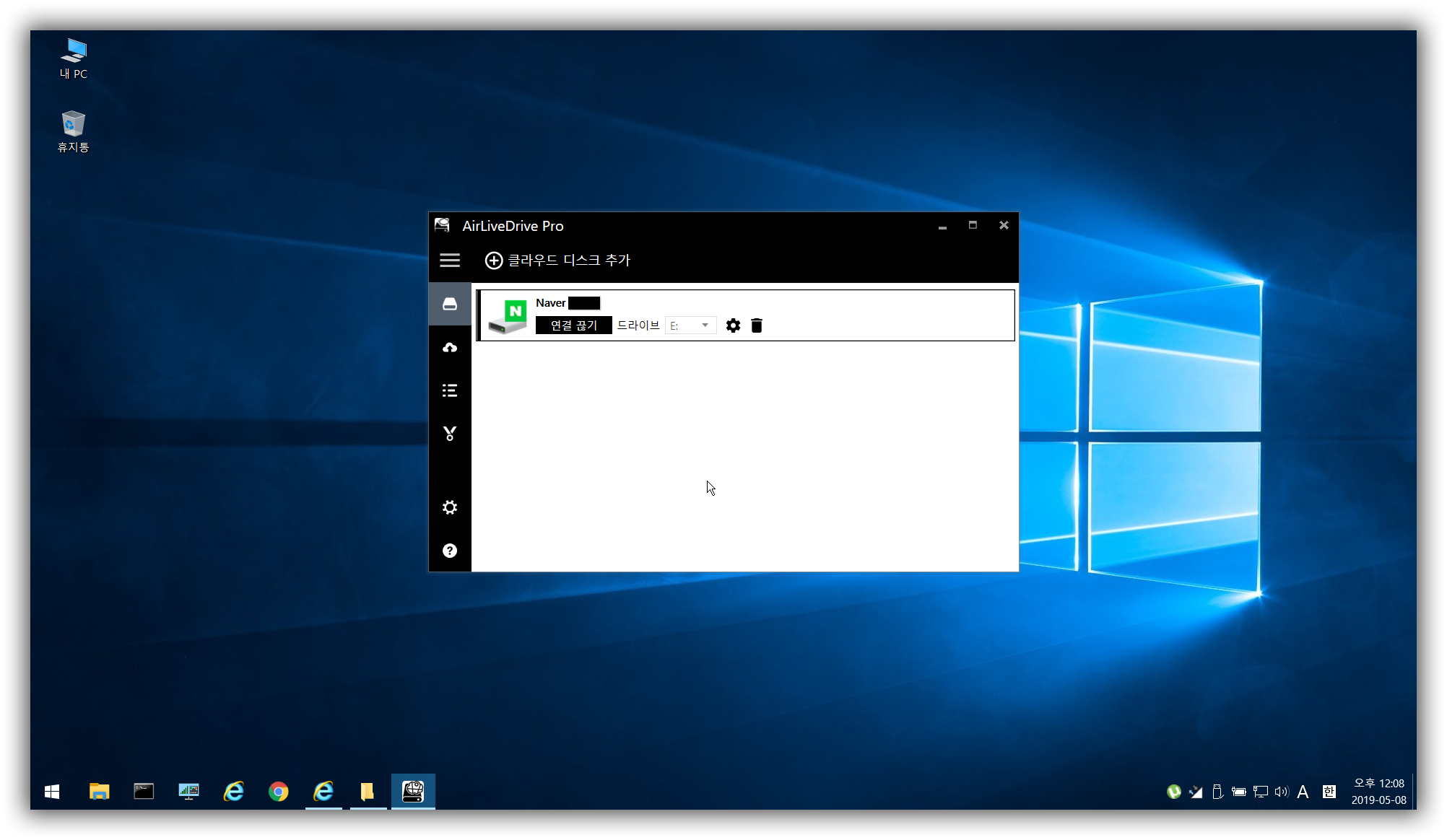The height and width of the screenshot is (840, 1447).
Task: Toggle the 한 Korean input indicator
Action: pos(1329,792)
